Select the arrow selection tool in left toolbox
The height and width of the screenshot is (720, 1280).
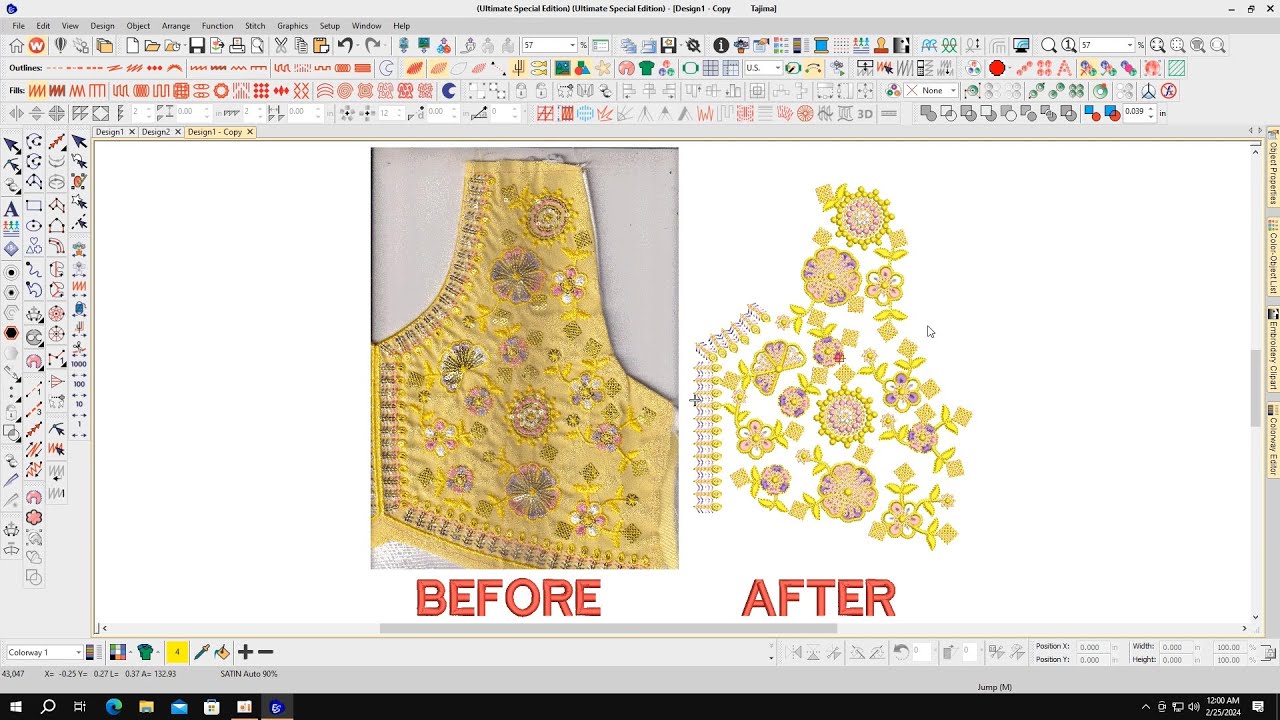pyautogui.click(x=11, y=145)
